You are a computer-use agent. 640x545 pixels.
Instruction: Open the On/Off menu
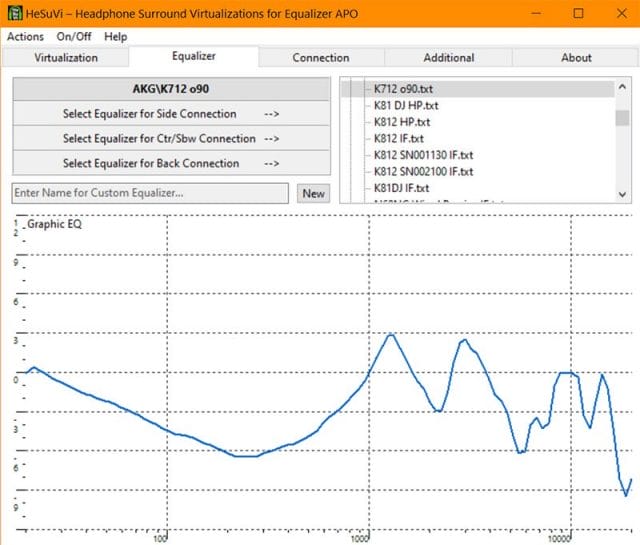tap(74, 36)
